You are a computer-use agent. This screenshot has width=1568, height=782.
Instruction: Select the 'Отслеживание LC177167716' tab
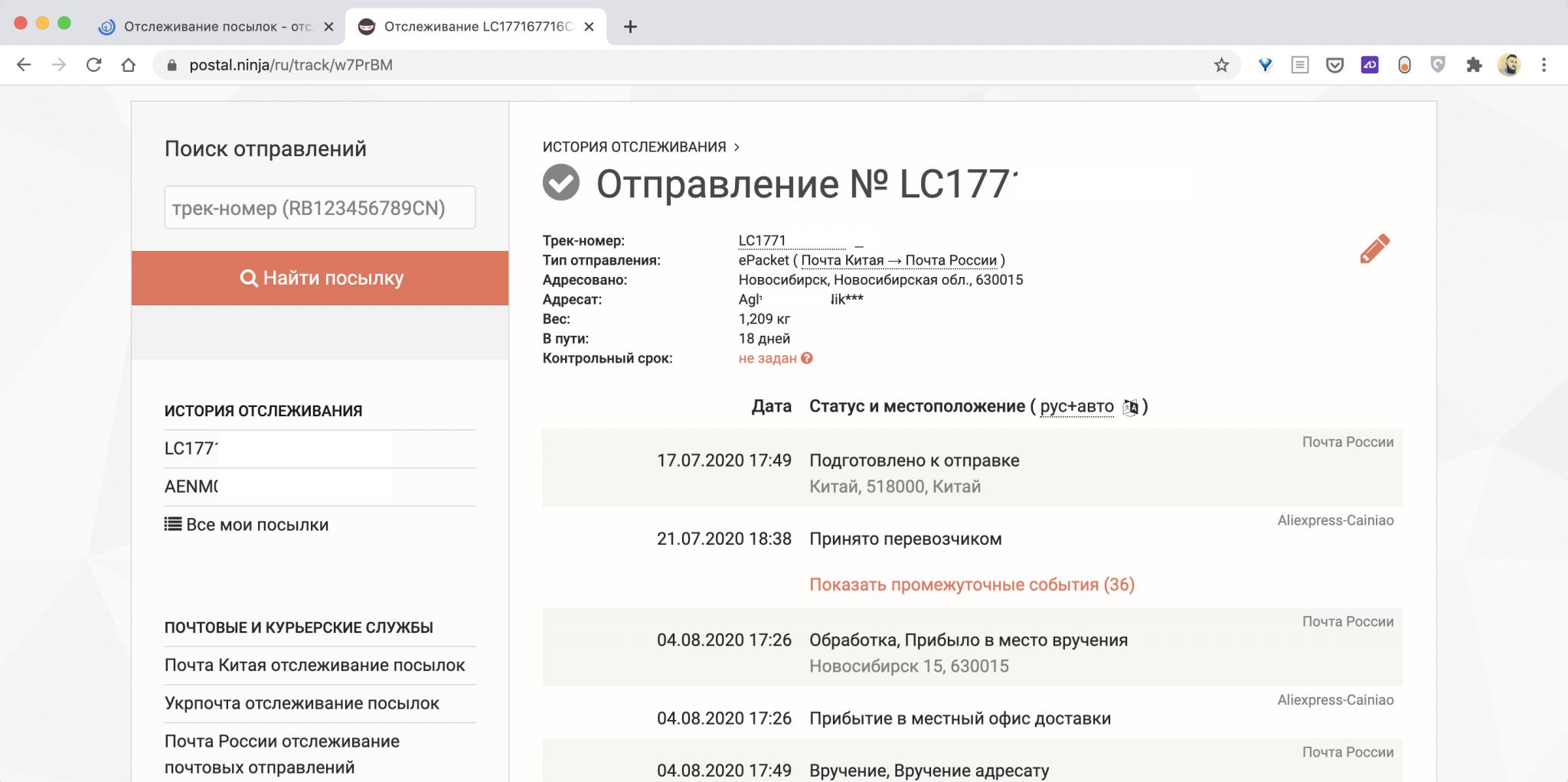tap(476, 27)
